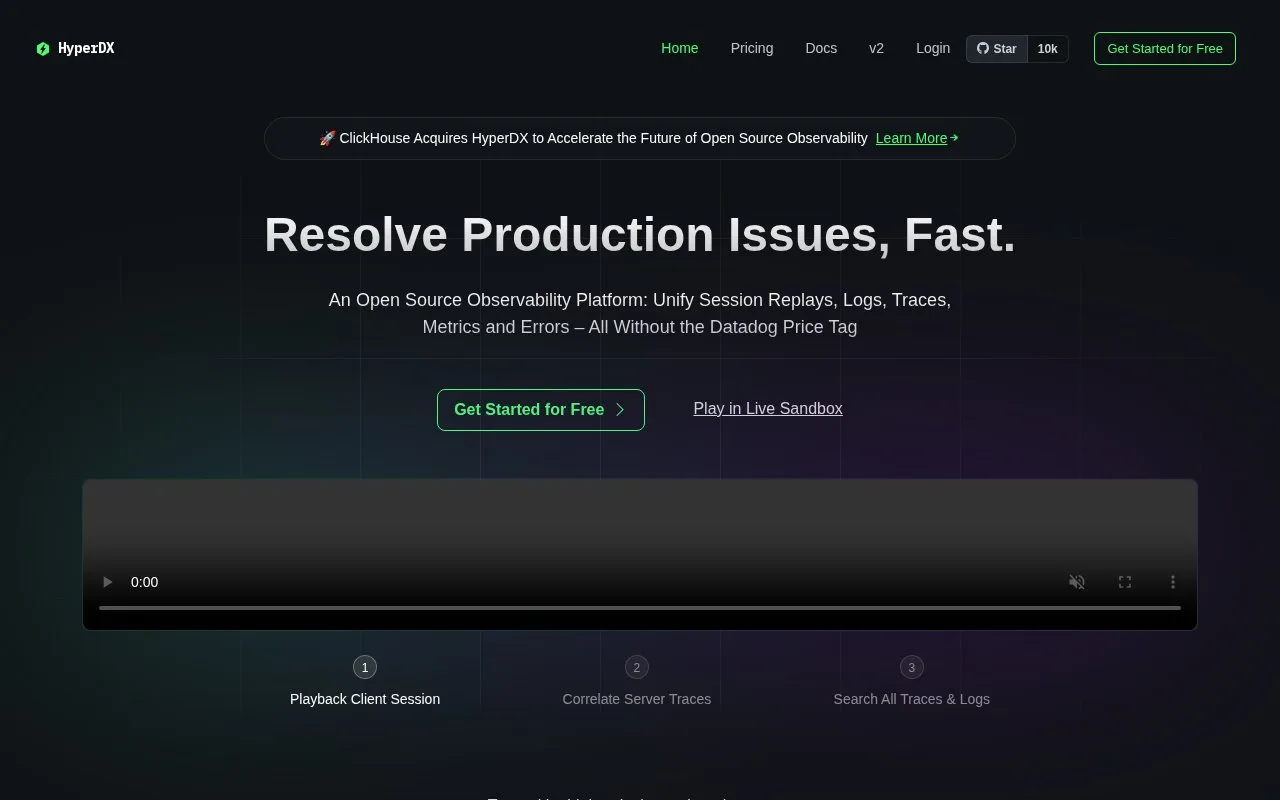
Task: Enter fullscreen on the video
Action: (1125, 582)
